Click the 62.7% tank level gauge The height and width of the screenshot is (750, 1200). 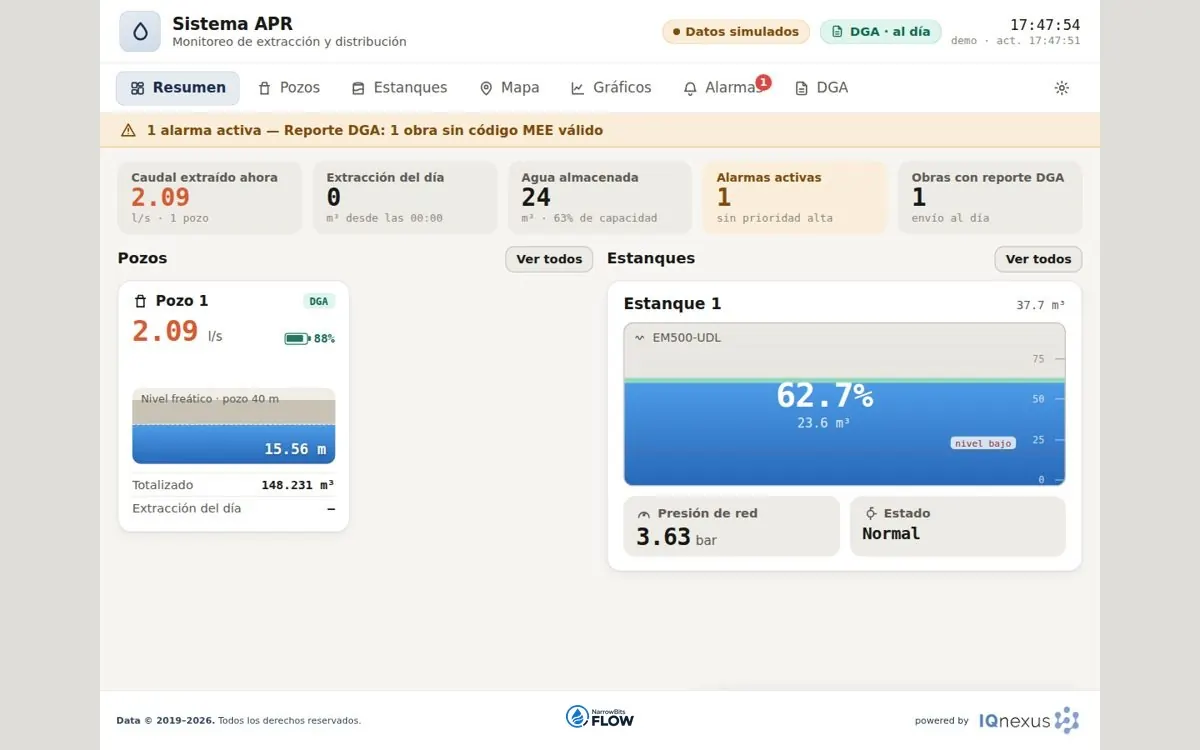tap(845, 404)
